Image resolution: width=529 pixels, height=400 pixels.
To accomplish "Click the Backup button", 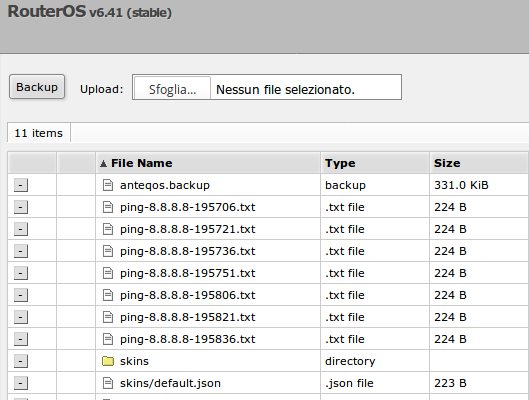I will (37, 87).
